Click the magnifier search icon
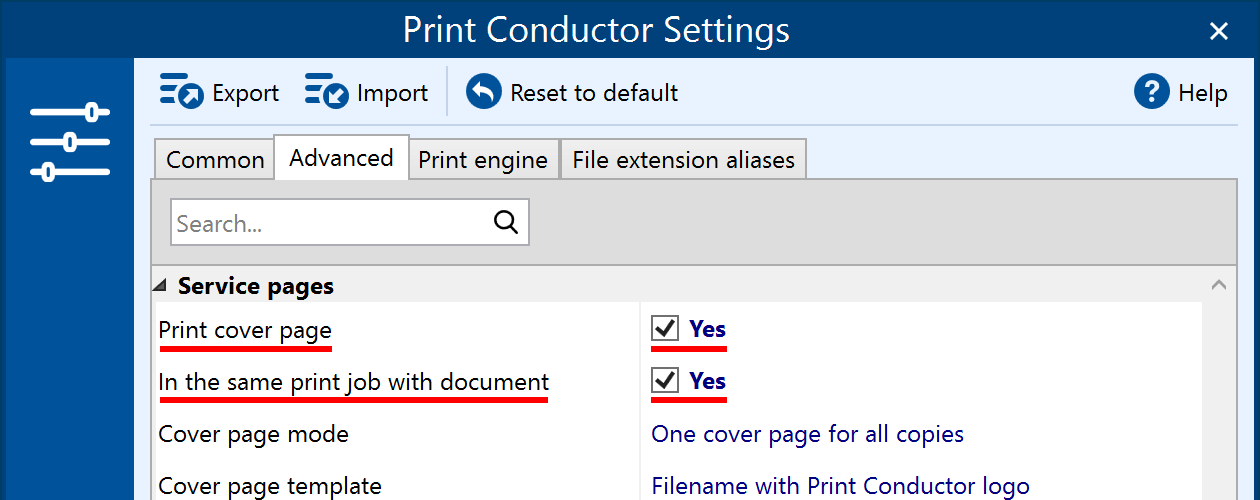This screenshot has height=500, width=1260. 506,222
